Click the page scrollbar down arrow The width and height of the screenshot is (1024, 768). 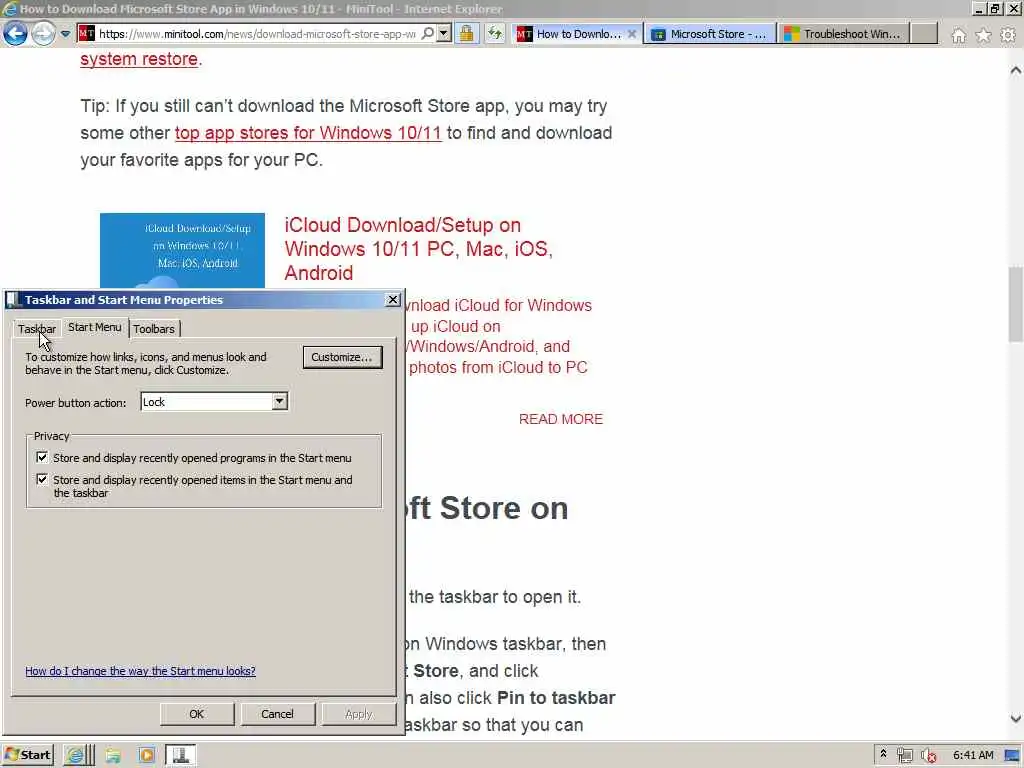point(1016,718)
